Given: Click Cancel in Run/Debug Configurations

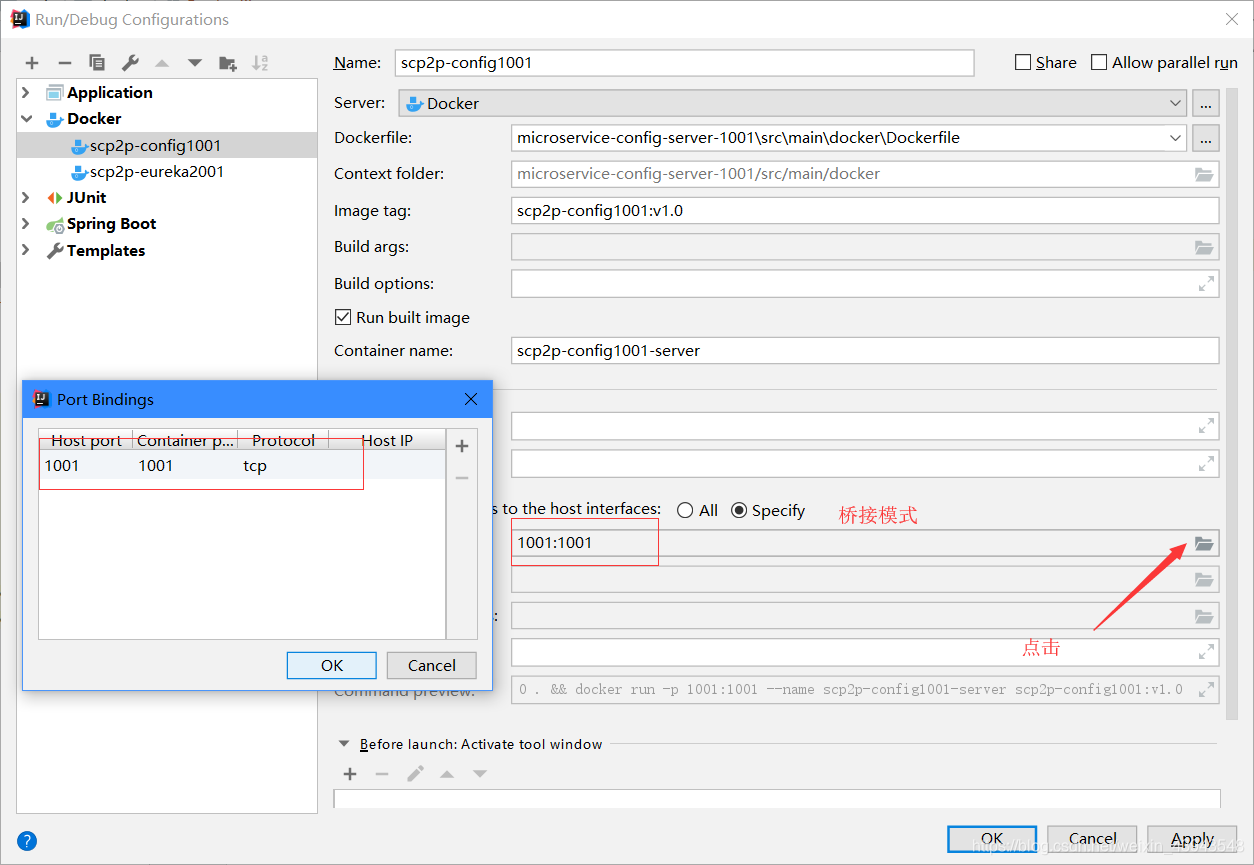Looking at the screenshot, I should click(x=1092, y=839).
